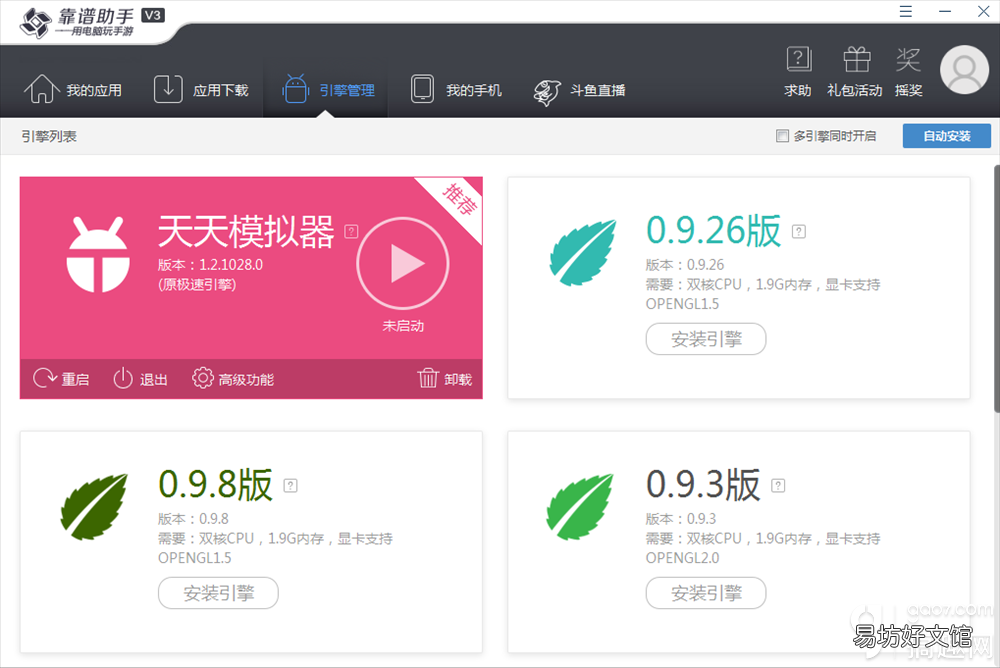Click the green leaf icon of 0.9.3版

(x=580, y=507)
